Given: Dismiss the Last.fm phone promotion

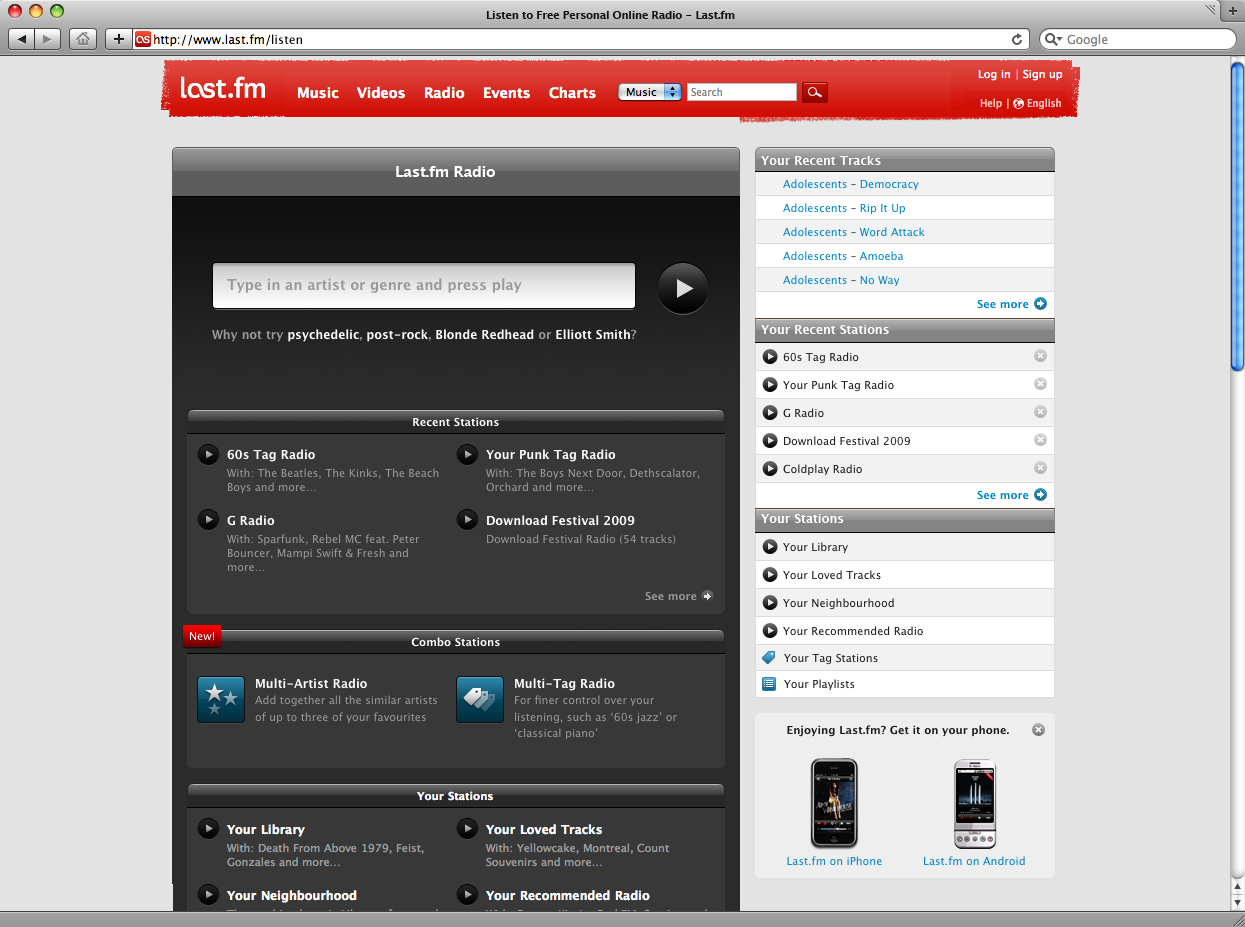Looking at the screenshot, I should pos(1038,729).
